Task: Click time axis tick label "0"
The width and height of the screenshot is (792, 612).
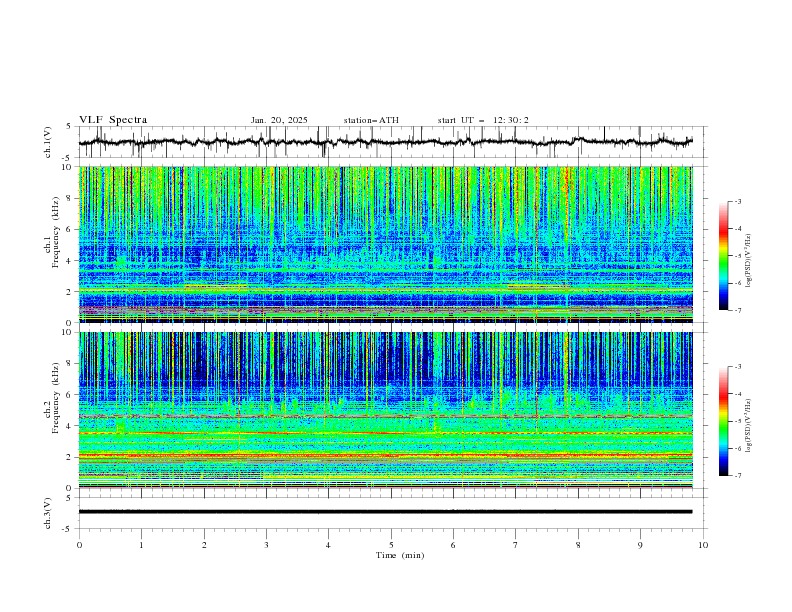Action: point(79,545)
